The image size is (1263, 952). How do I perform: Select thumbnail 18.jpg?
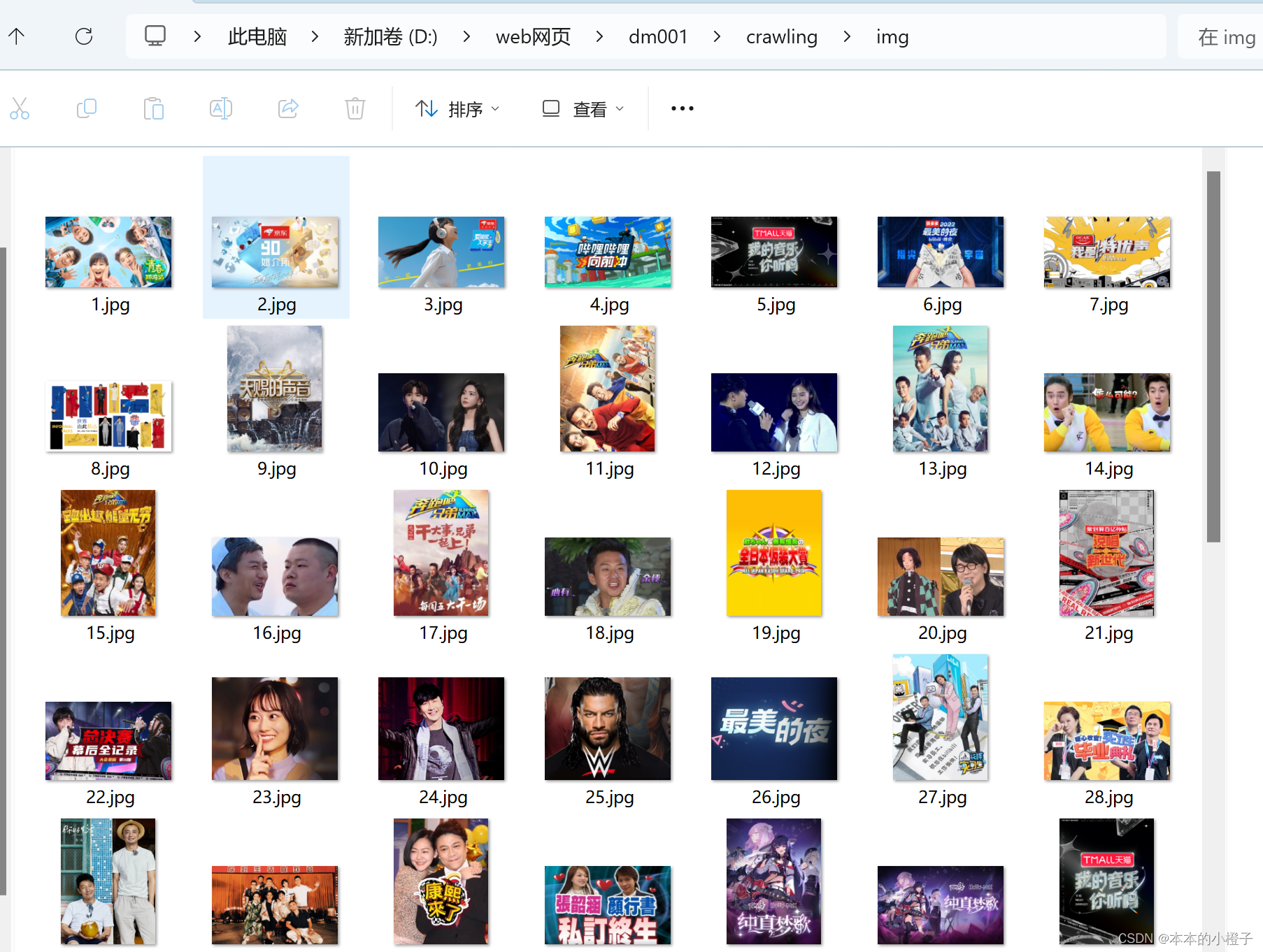click(608, 577)
